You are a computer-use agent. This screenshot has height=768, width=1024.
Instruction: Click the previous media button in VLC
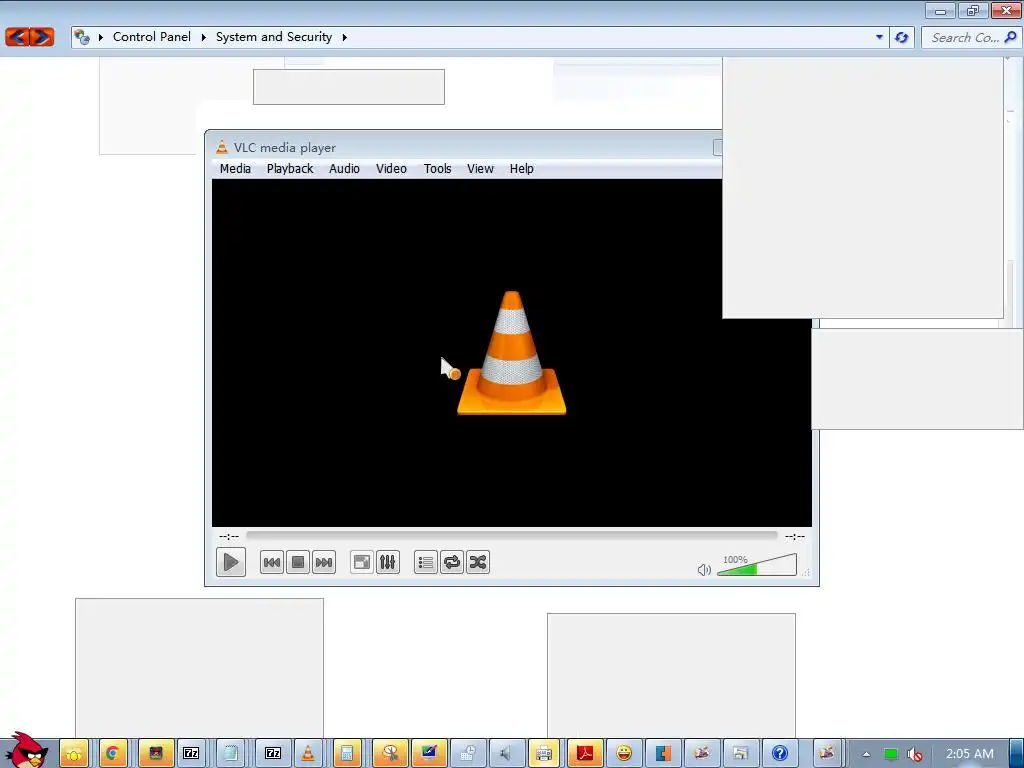(x=272, y=562)
